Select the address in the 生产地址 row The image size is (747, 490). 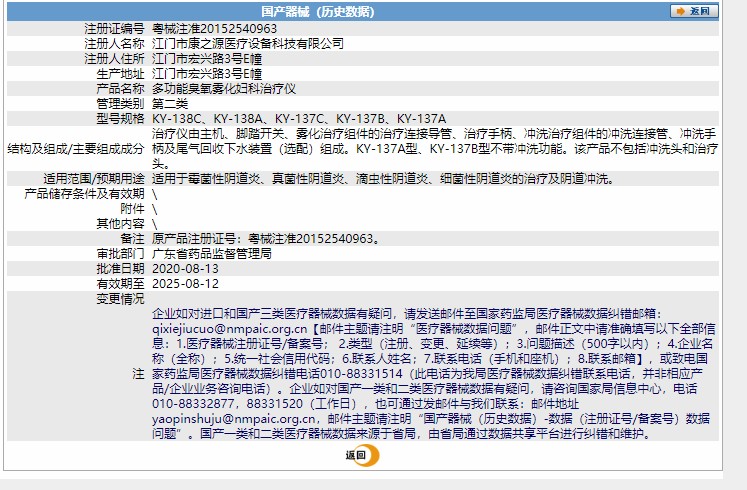pyautogui.click(x=207, y=74)
